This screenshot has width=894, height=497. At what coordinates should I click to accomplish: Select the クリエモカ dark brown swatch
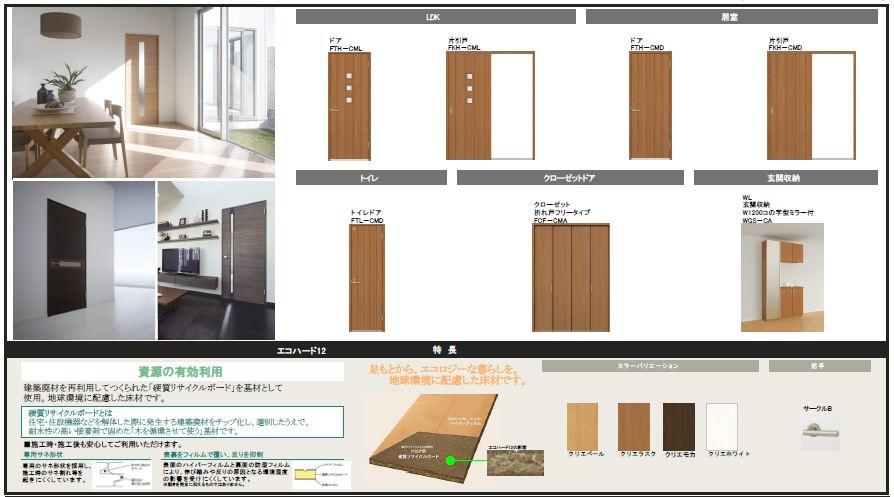tap(678, 426)
